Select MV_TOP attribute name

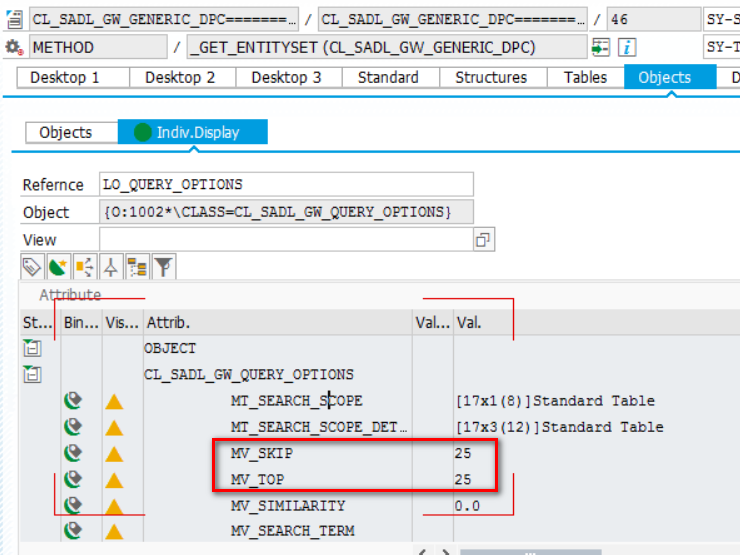click(257, 479)
